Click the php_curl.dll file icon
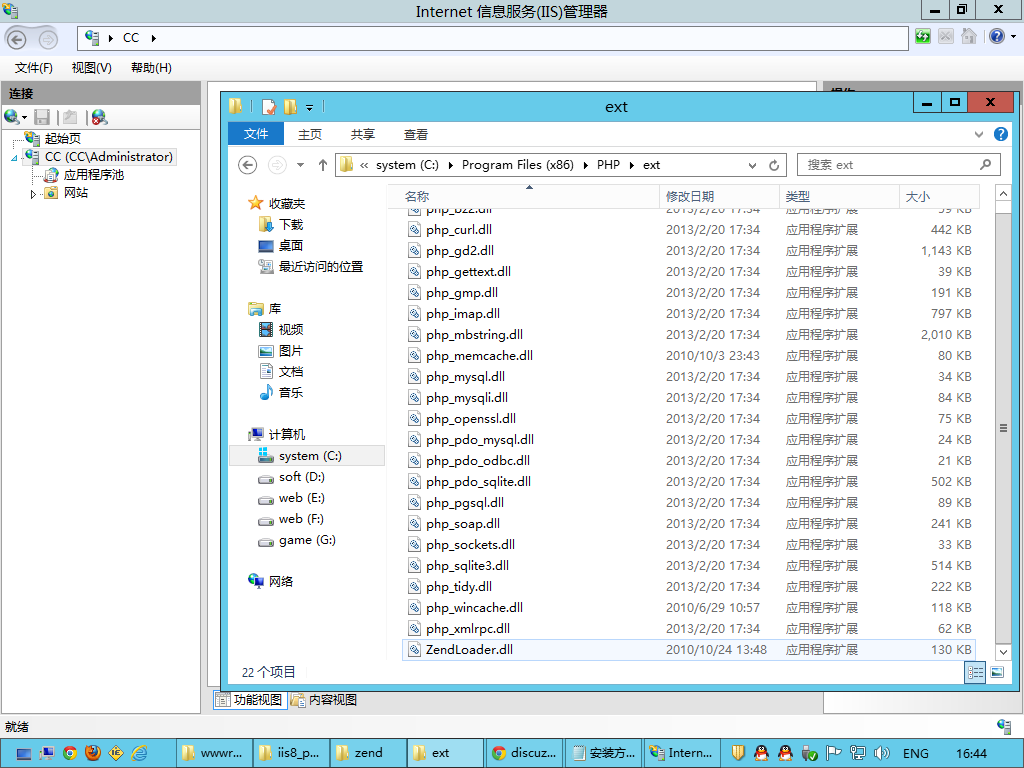 pos(414,229)
